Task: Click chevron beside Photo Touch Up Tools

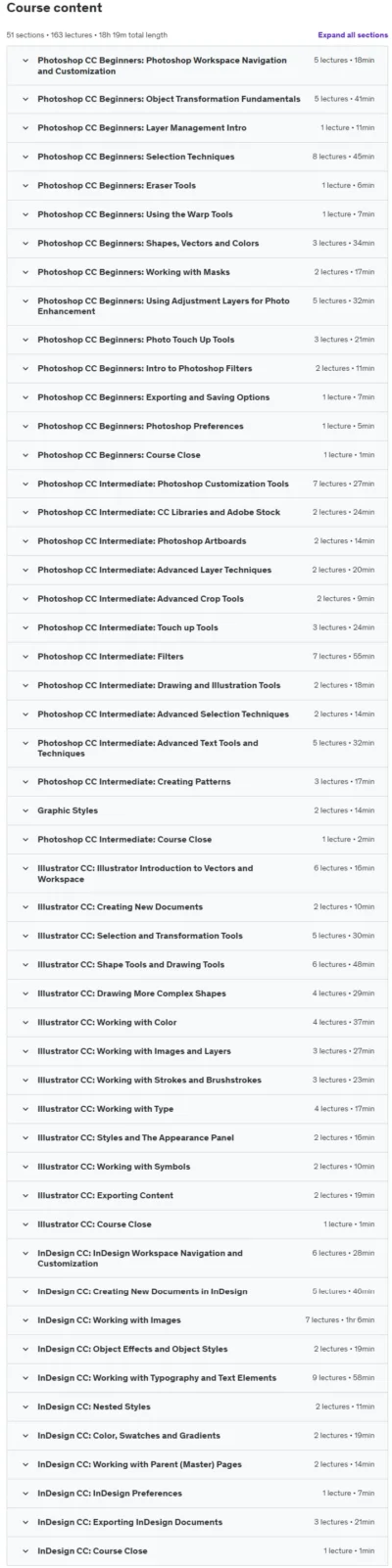Action: pos(26,340)
